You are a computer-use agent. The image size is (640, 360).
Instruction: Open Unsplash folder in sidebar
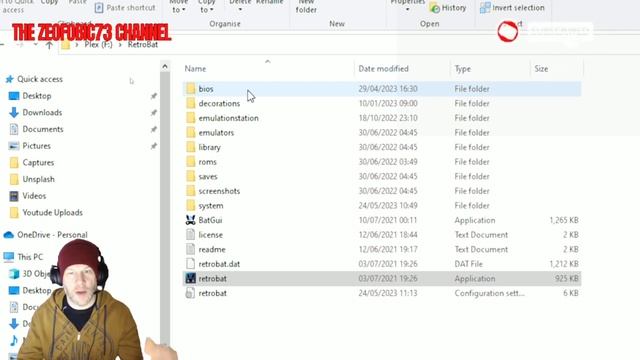(38, 179)
